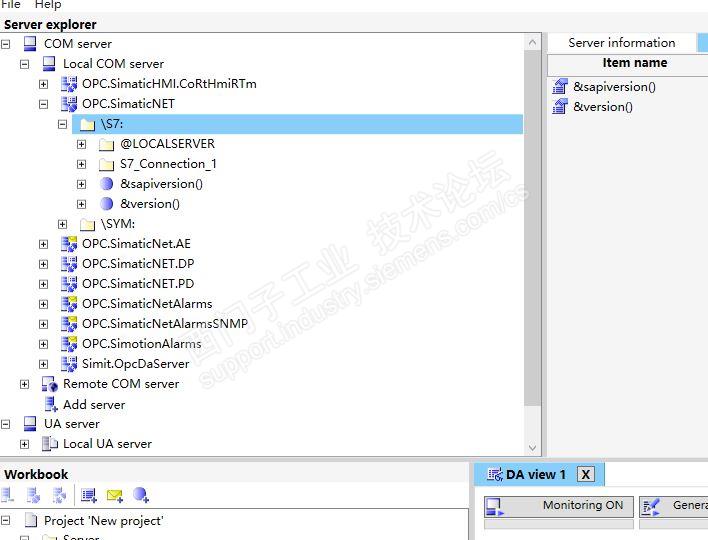Add a new DA view from Workbook toolbar
708x540 pixels.
88,495
